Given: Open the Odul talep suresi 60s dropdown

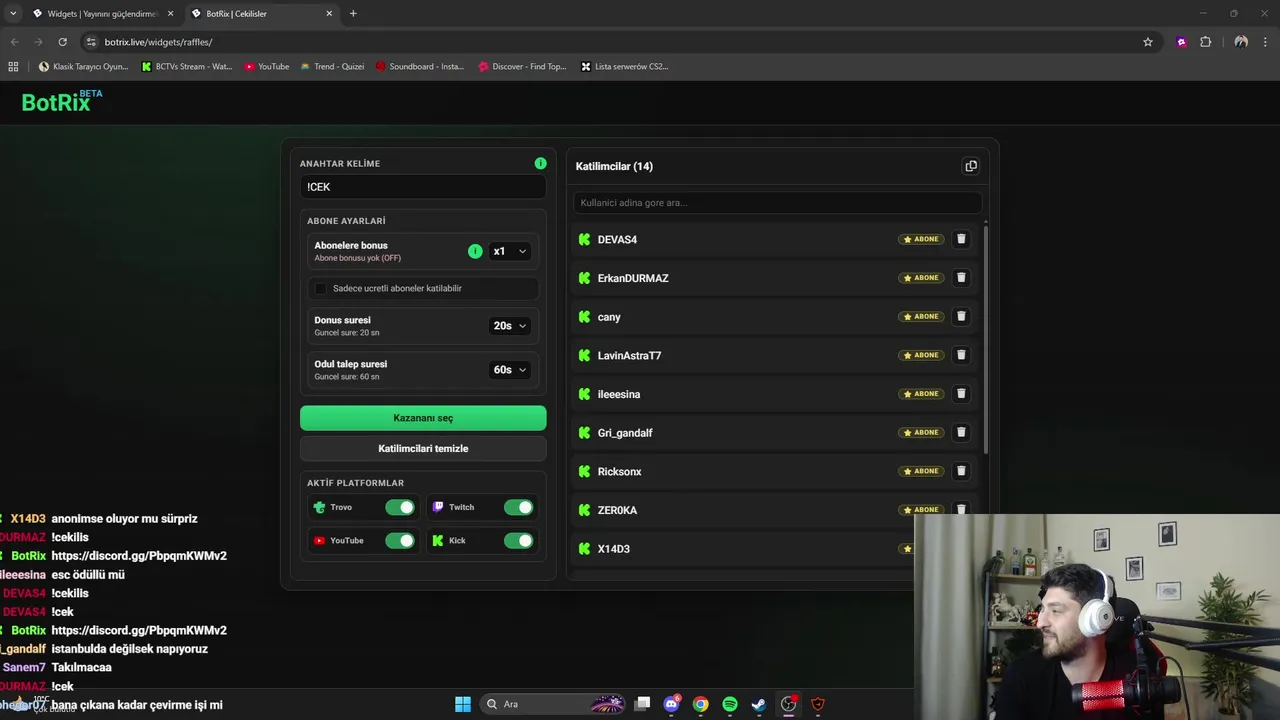Looking at the screenshot, I should tap(509, 369).
